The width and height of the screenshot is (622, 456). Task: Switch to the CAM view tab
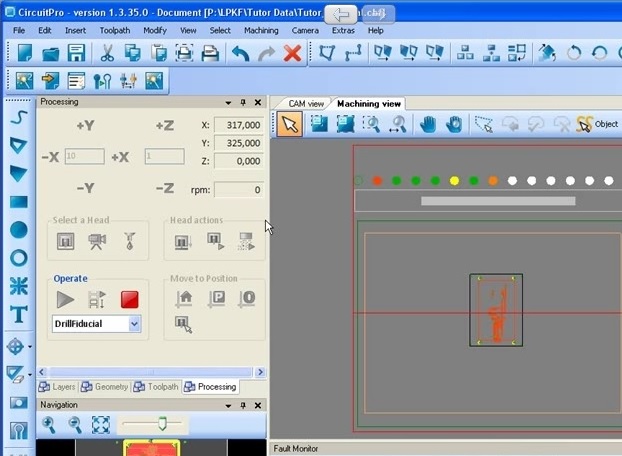coord(306,103)
